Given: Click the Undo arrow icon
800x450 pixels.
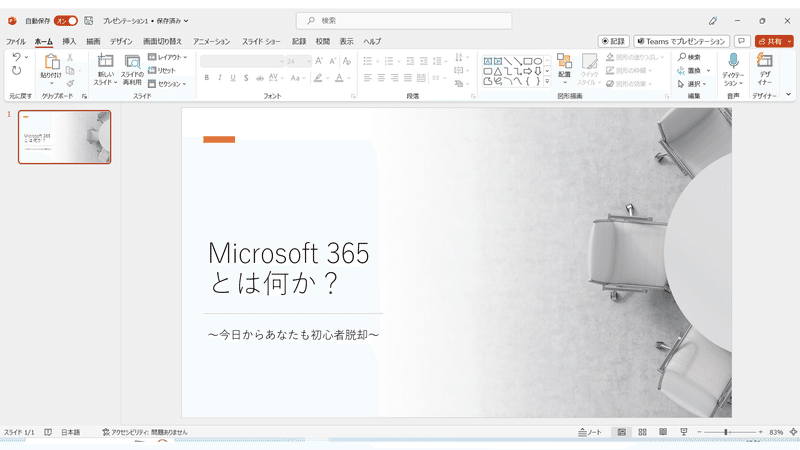Looking at the screenshot, I should click(16, 57).
